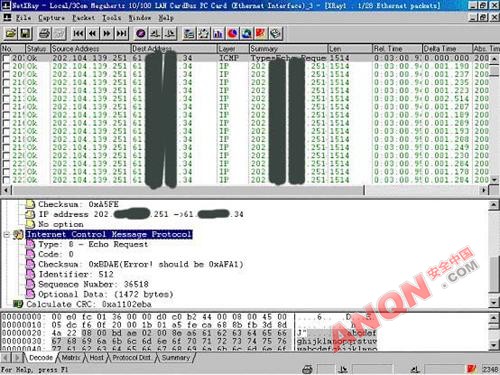Tick the checkbox of the last visible packet row
The width and height of the screenshot is (500, 375).
[x=6, y=180]
